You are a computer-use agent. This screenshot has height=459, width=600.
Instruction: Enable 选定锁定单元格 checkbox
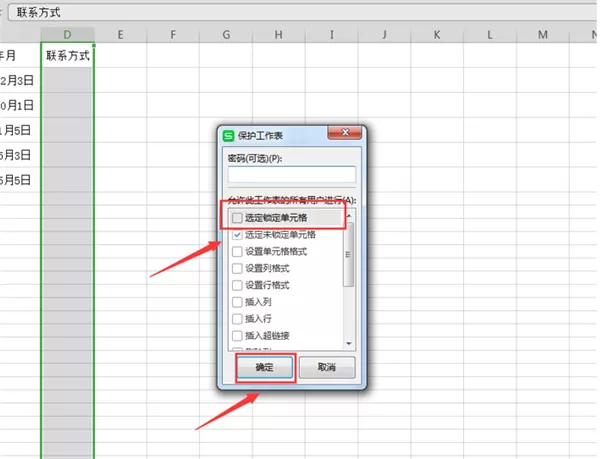[237, 218]
